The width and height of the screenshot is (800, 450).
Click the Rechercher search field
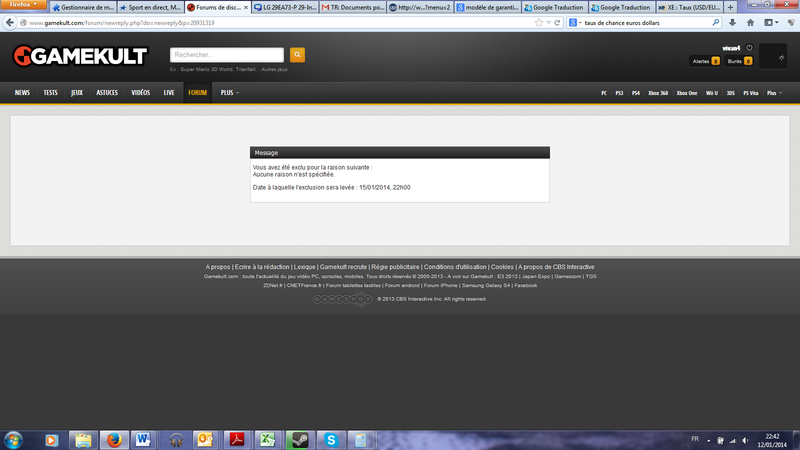click(228, 55)
